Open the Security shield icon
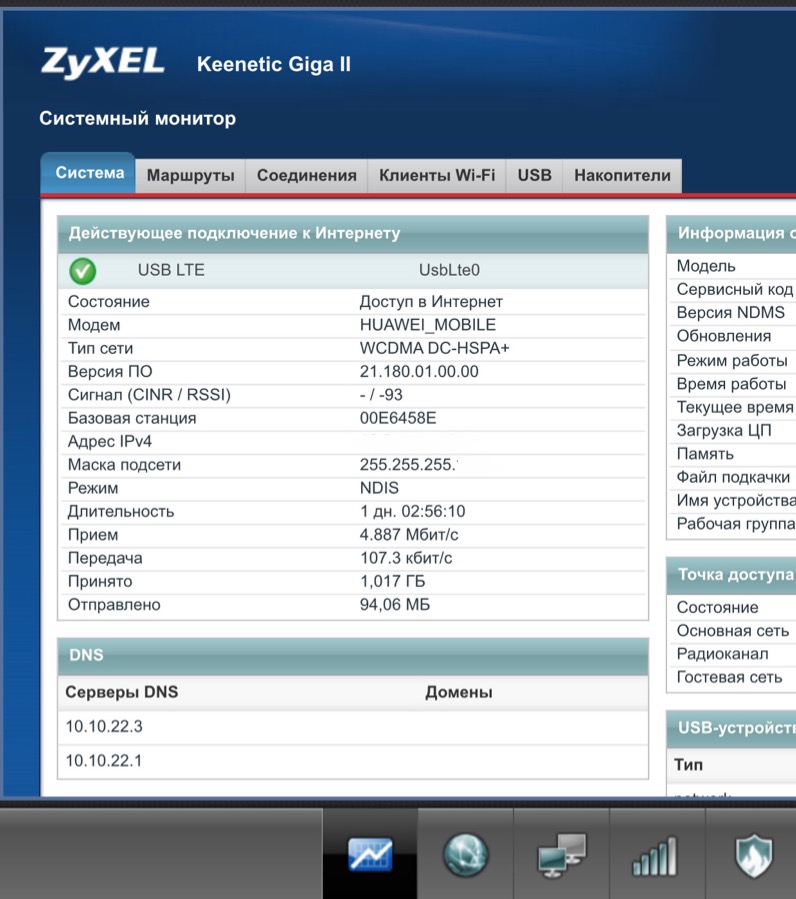The image size is (796, 899). pos(754,856)
